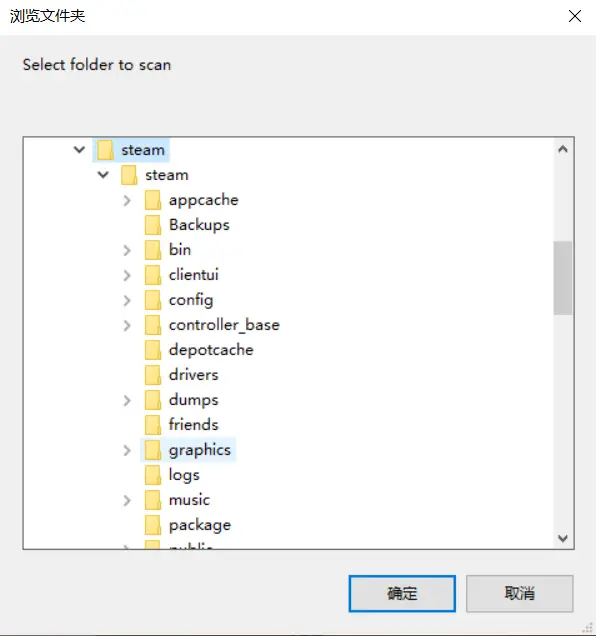596x636 pixels.
Task: Click the logs folder icon
Action: (x=153, y=475)
